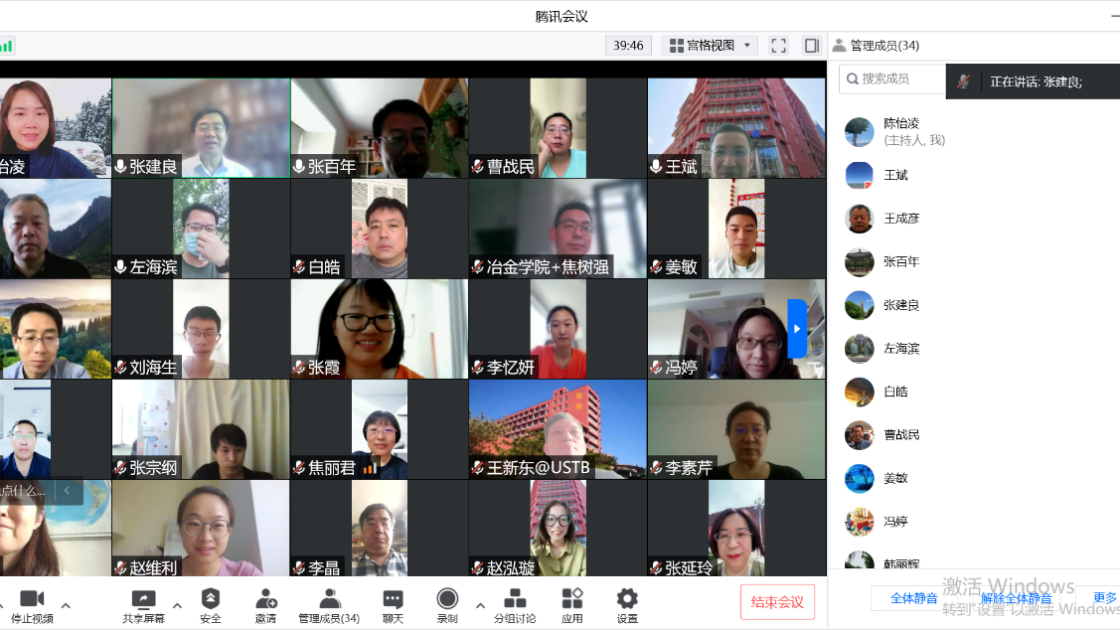
Task: Toggle the side panel layout icon
Action: click(811, 45)
